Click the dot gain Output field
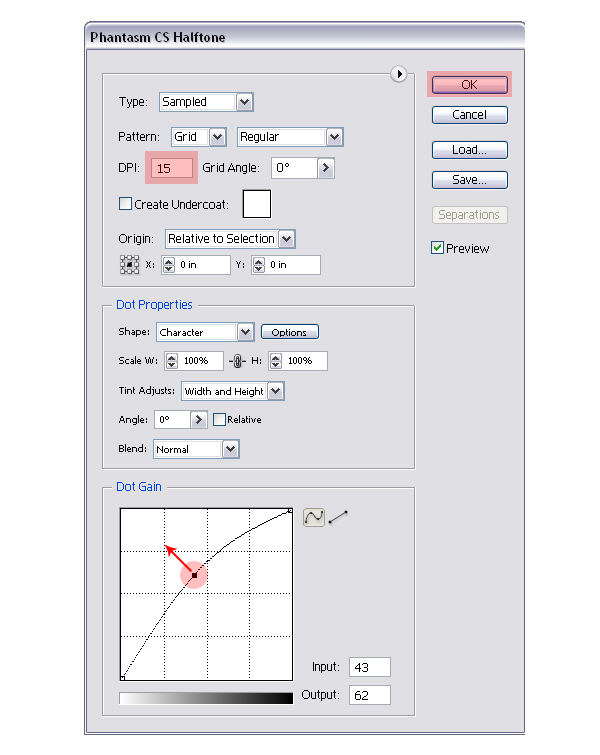The image size is (600, 755). pyautogui.click(x=370, y=695)
